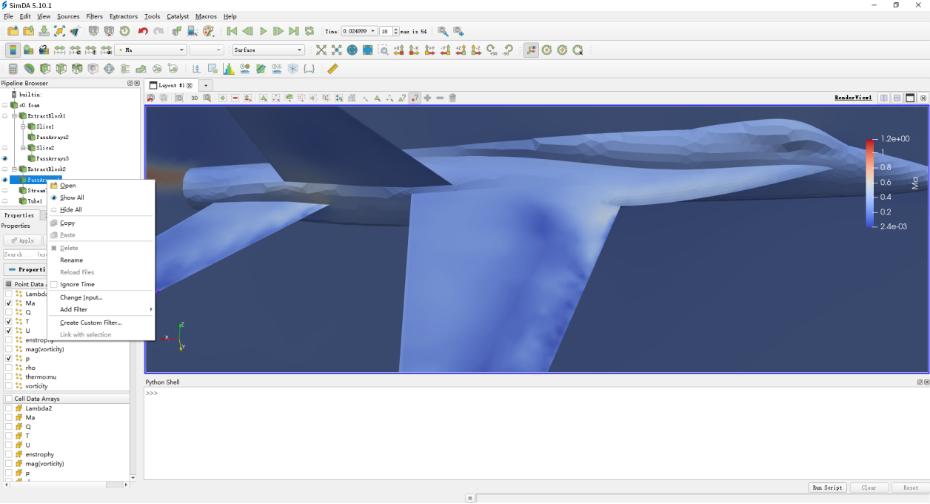Toggle the Ignore Time checkbox in context menu

click(x=54, y=285)
